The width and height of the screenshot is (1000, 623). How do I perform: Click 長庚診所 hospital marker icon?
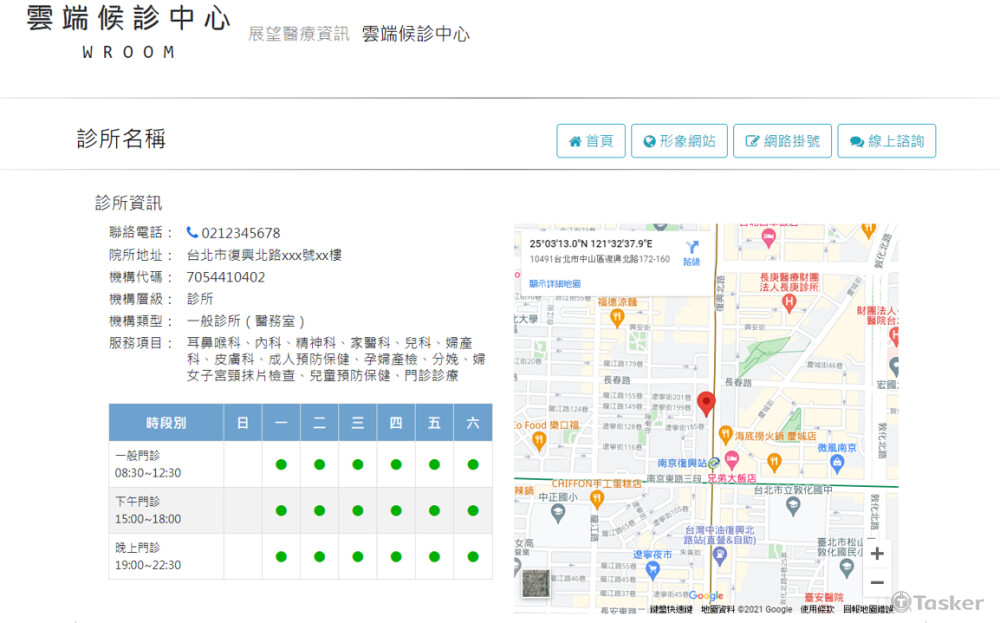[789, 300]
